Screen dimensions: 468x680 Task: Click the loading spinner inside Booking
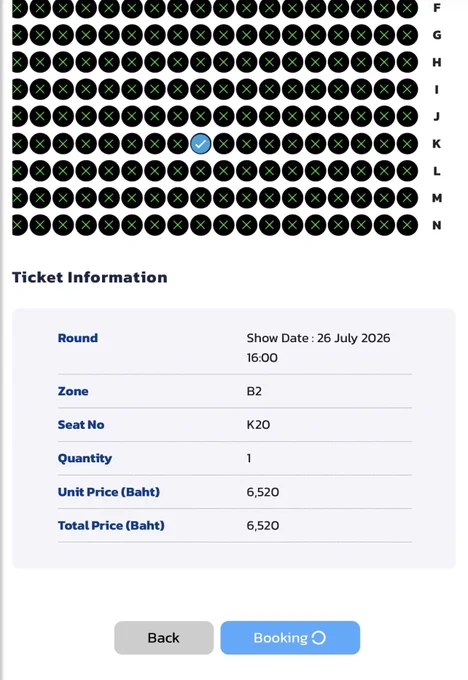point(319,638)
